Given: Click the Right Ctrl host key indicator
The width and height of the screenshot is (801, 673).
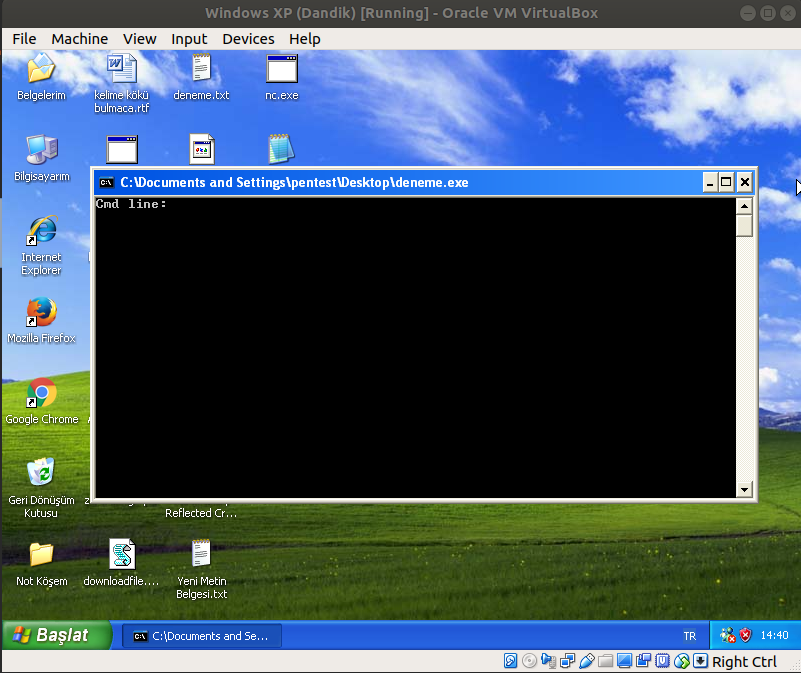Looking at the screenshot, I should [744, 662].
